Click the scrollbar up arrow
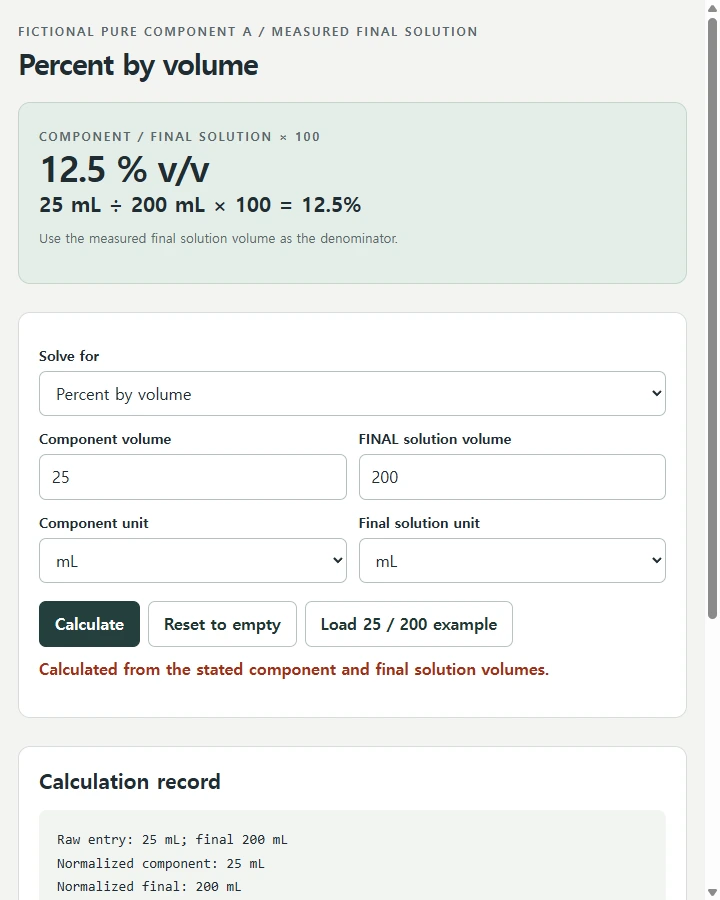 [x=712, y=8]
